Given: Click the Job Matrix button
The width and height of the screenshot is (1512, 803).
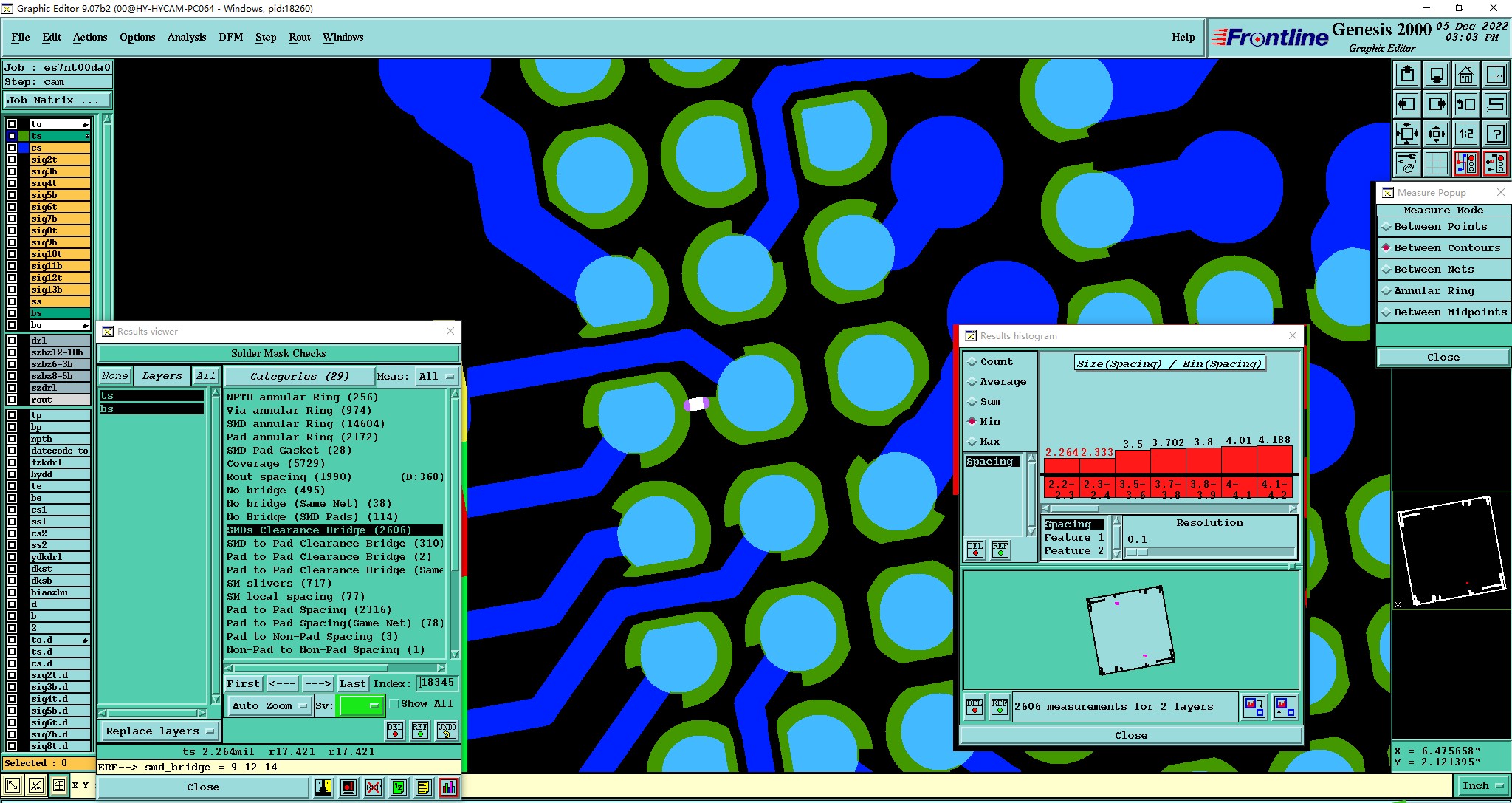Looking at the screenshot, I should click(x=57, y=100).
